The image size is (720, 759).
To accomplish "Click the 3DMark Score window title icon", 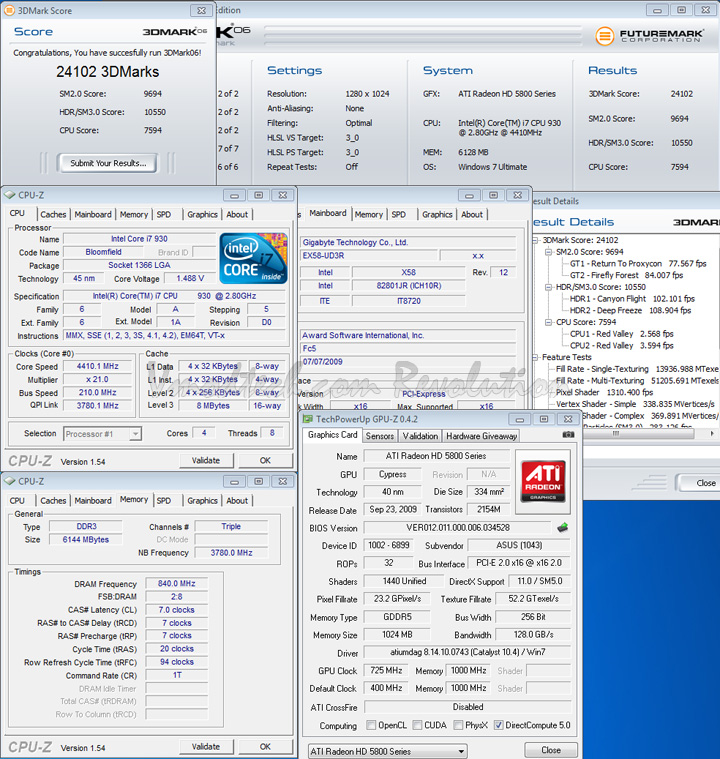I will (x=9, y=10).
